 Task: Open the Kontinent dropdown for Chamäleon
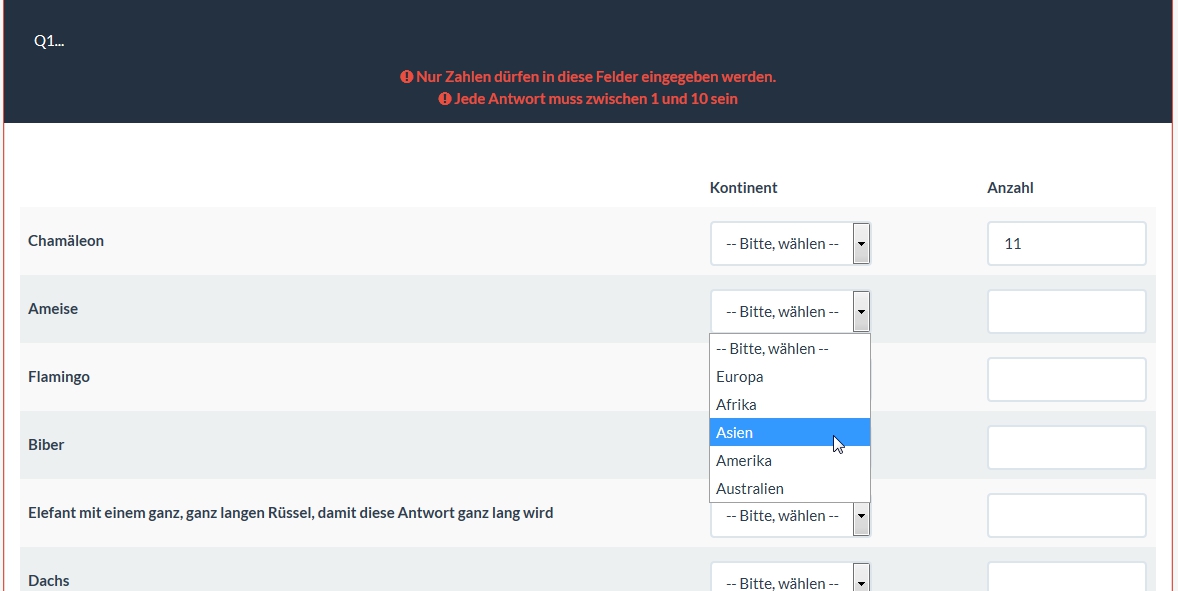pyautogui.click(x=790, y=244)
